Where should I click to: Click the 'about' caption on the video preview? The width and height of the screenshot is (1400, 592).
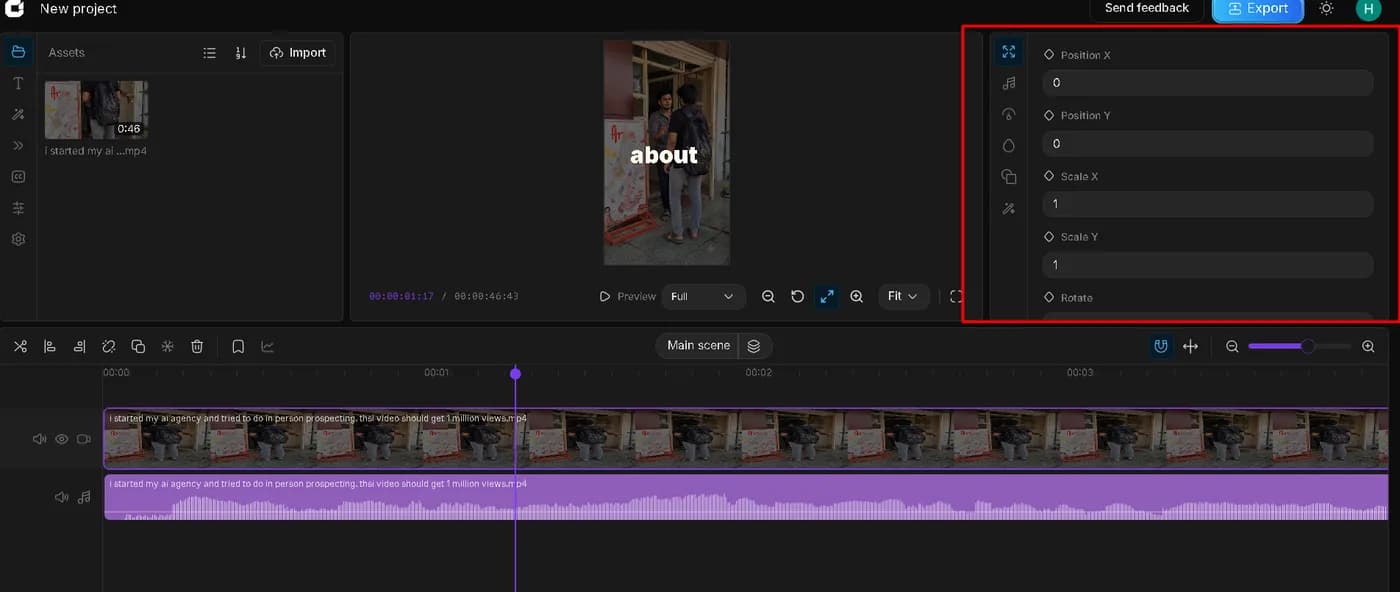[x=664, y=155]
